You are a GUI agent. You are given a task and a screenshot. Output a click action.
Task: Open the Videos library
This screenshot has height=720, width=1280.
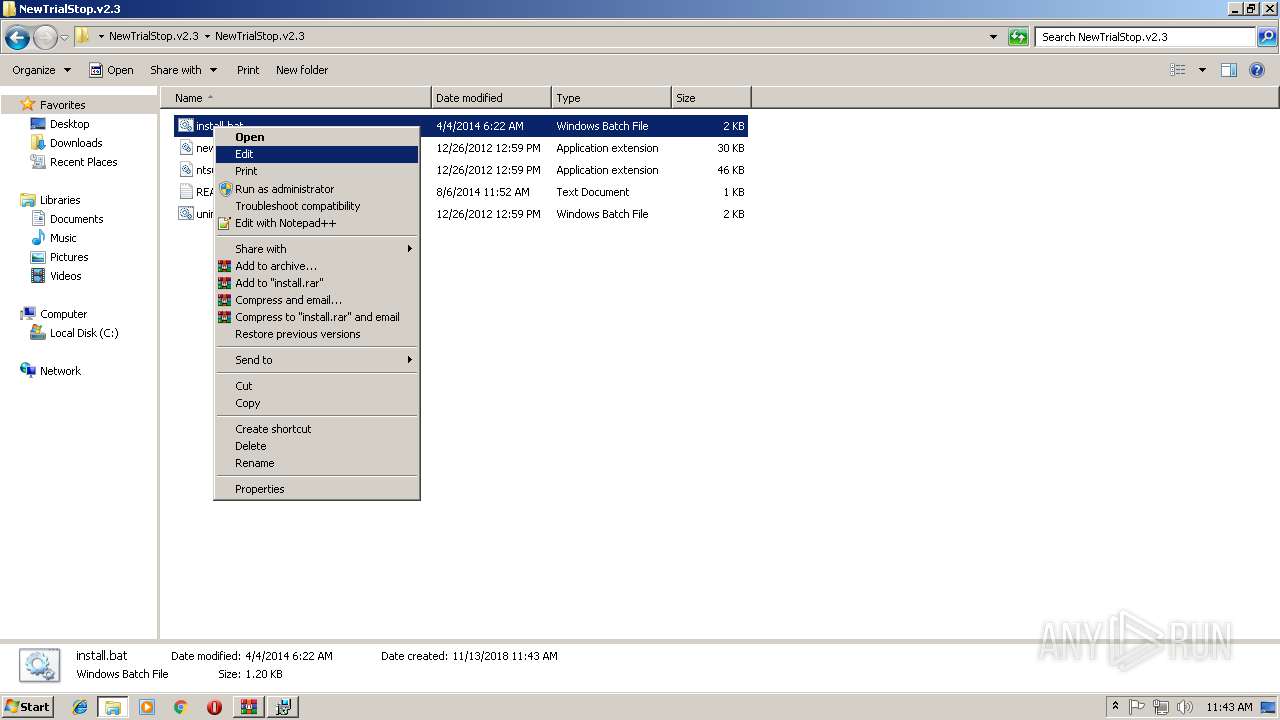(x=66, y=276)
